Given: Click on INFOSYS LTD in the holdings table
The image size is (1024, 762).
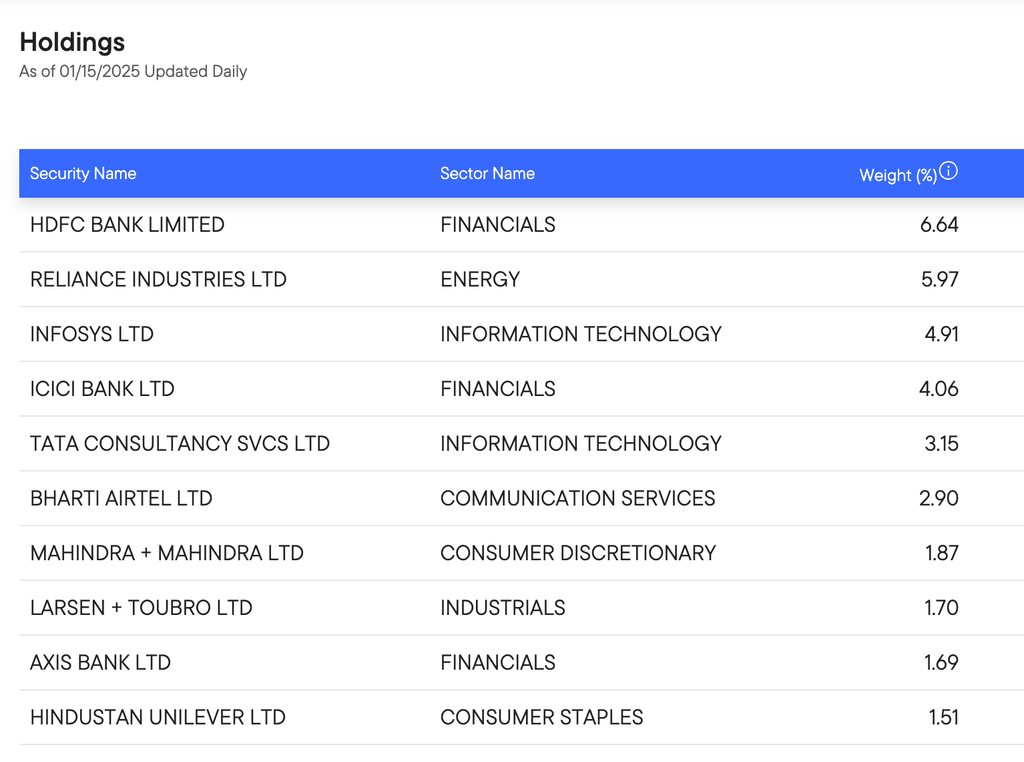Looking at the screenshot, I should point(92,334).
